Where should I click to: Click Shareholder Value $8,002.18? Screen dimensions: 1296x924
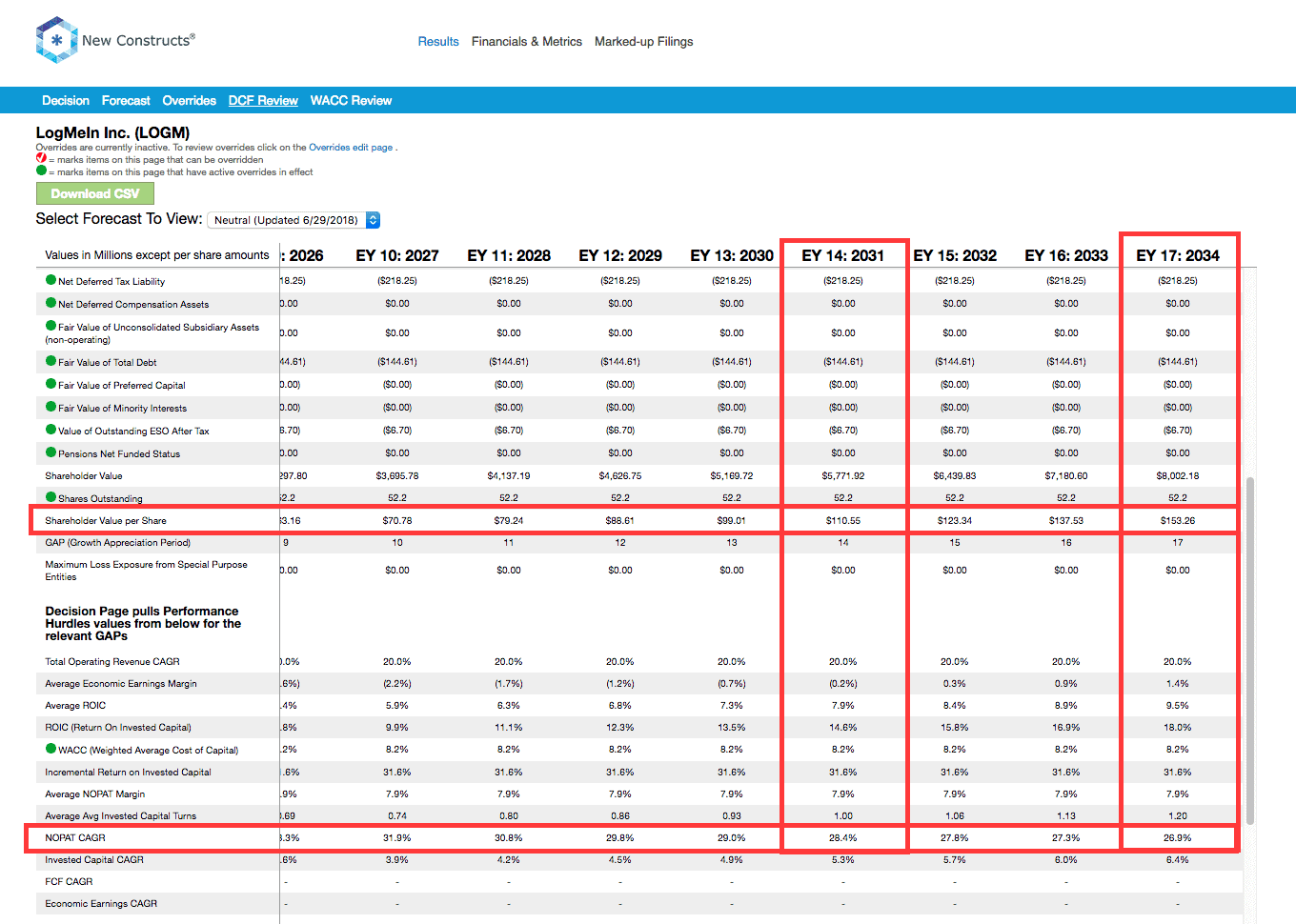pos(1178,475)
